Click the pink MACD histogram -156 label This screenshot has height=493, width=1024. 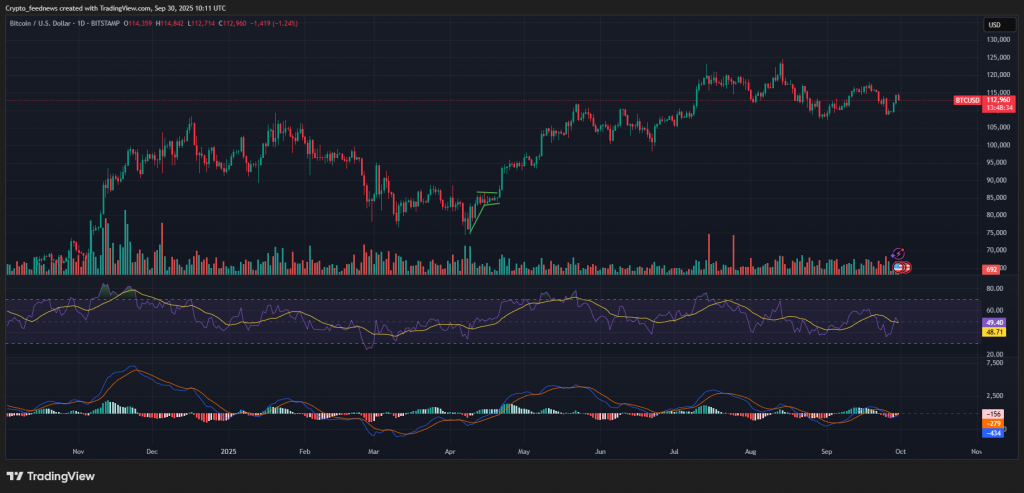tap(995, 414)
